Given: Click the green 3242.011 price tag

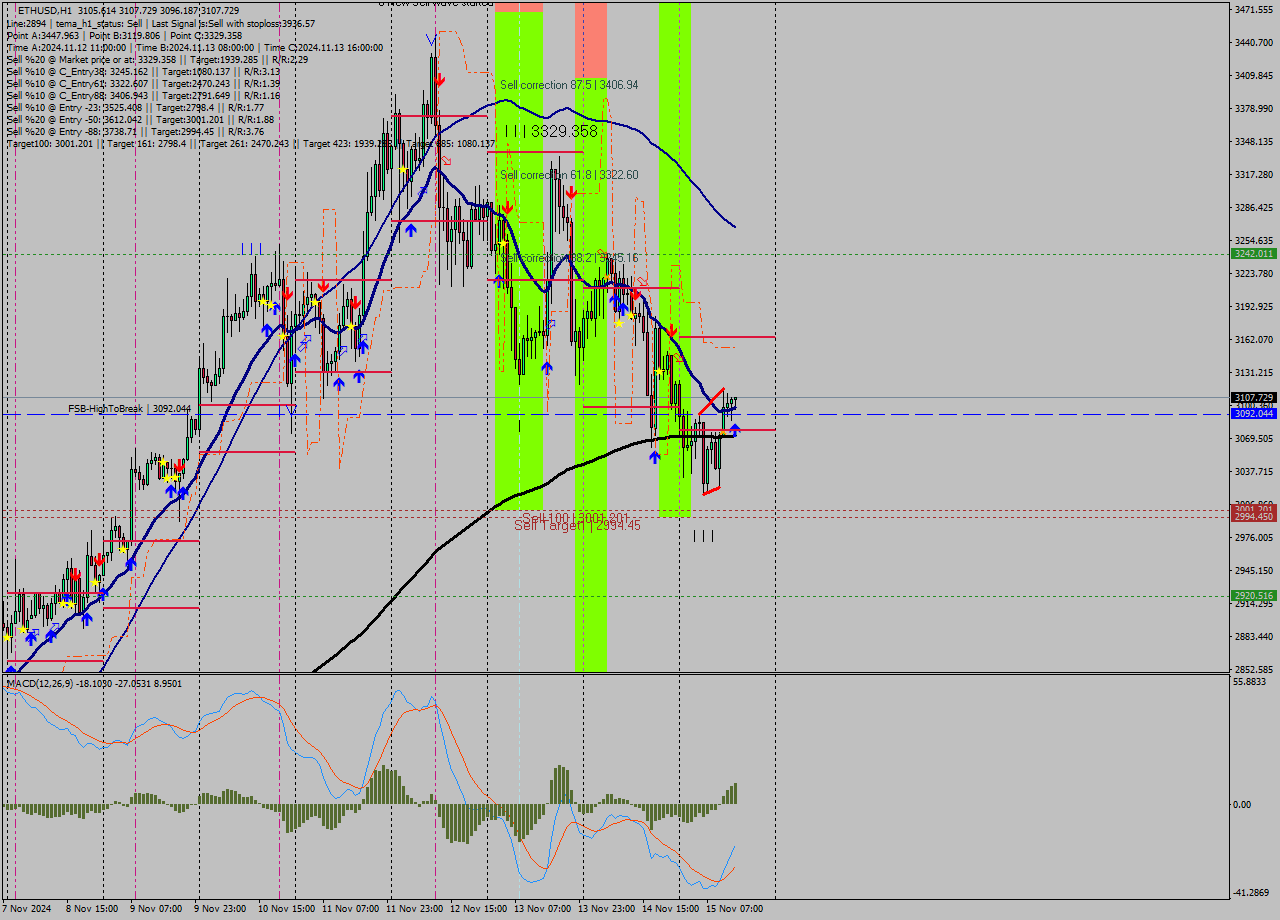Looking at the screenshot, I should [1253, 254].
